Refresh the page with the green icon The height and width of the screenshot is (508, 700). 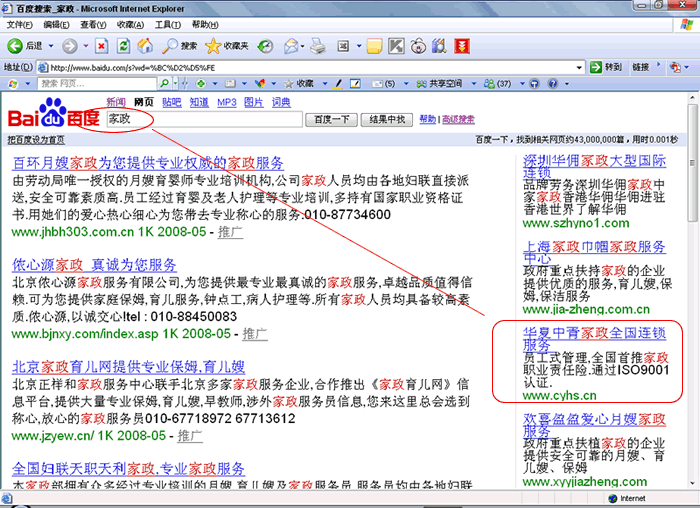point(123,46)
